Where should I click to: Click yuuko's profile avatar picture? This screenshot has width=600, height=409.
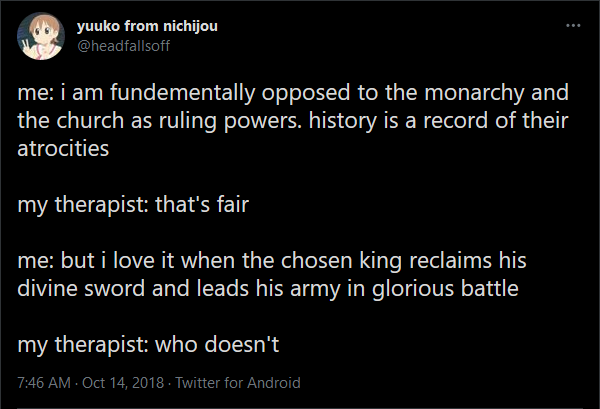[x=40, y=38]
